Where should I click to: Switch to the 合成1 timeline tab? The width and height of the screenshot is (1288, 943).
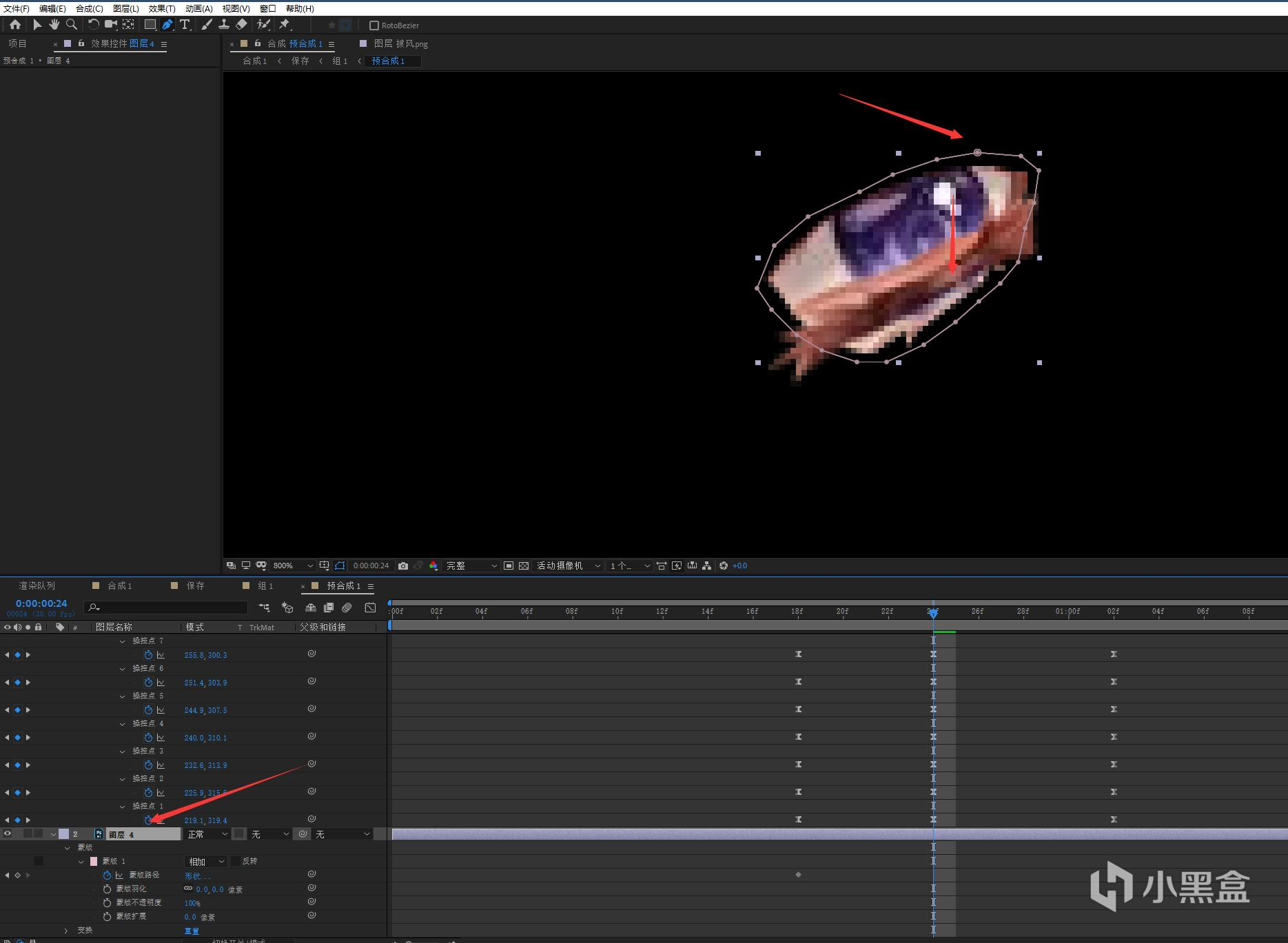point(120,586)
